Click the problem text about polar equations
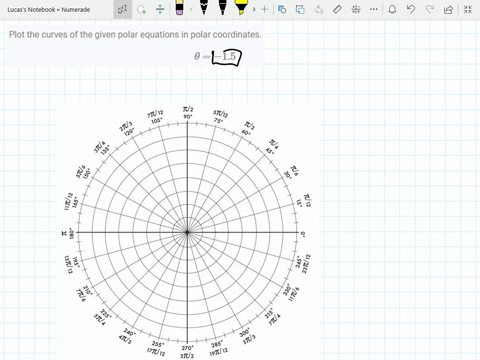Viewport: 480px width, 360px height. click(135, 34)
